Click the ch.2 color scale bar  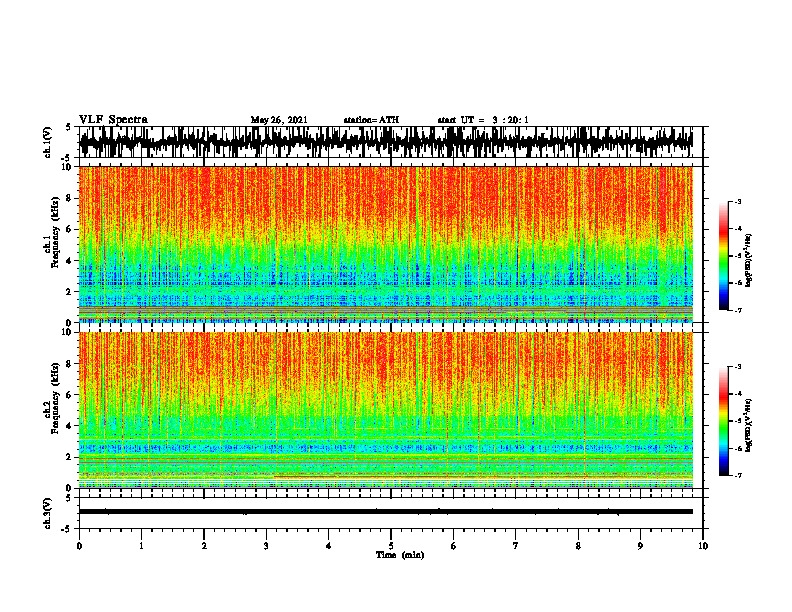[x=724, y=421]
